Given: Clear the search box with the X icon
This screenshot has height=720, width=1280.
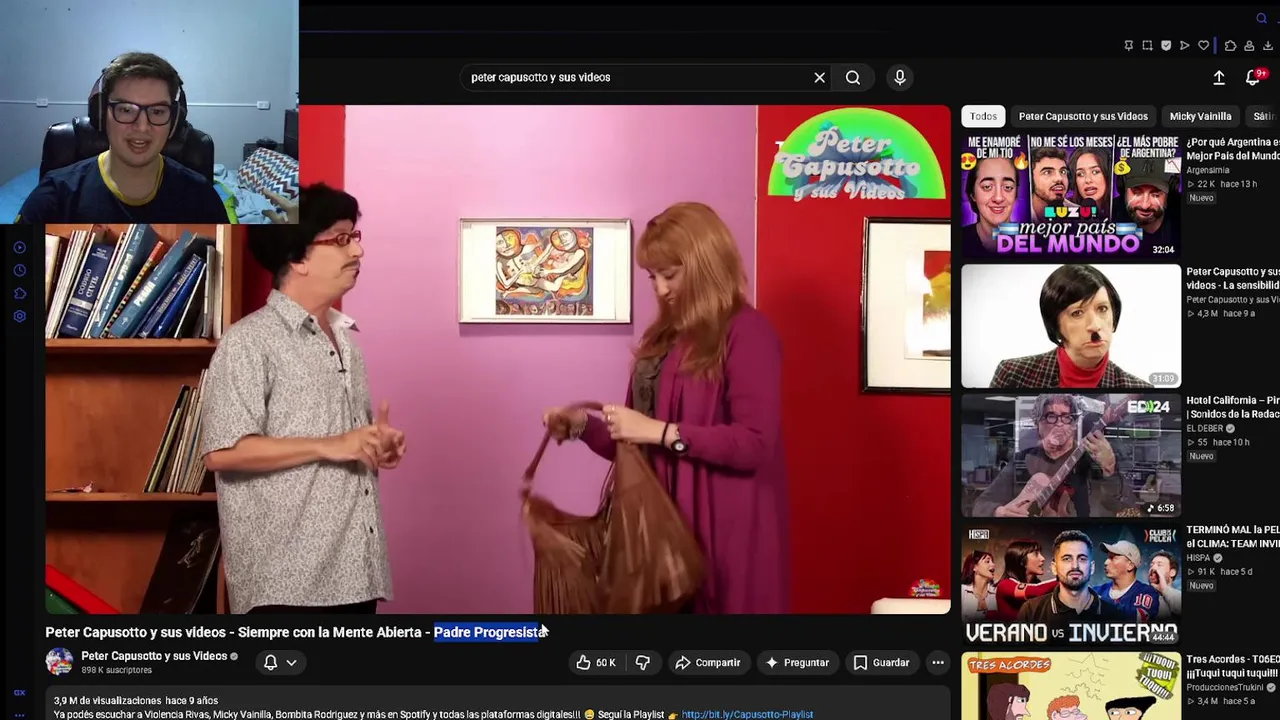Looking at the screenshot, I should pos(819,77).
